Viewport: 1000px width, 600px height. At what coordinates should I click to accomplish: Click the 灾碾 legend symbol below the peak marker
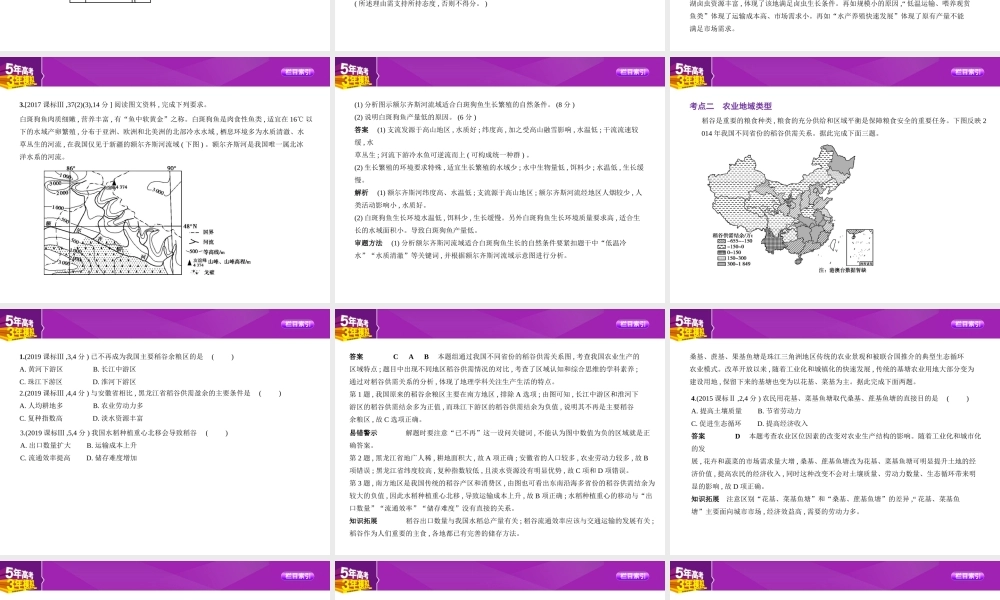(x=192, y=272)
